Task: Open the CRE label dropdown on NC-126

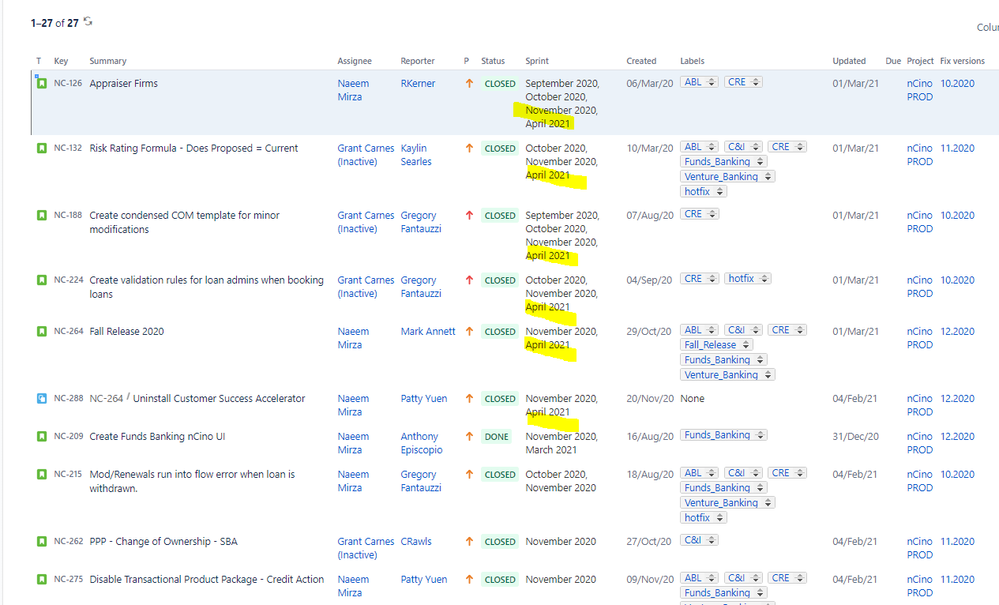Action: coord(755,82)
